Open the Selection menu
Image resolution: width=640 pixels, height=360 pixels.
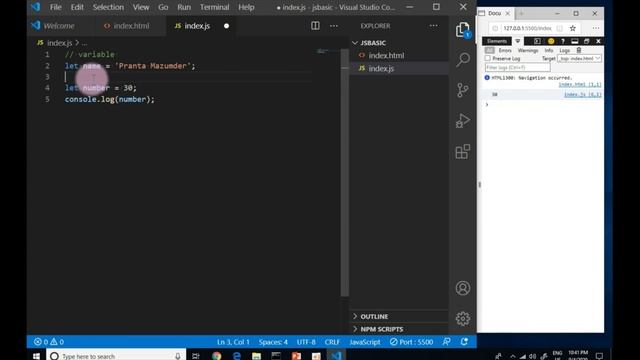108,7
